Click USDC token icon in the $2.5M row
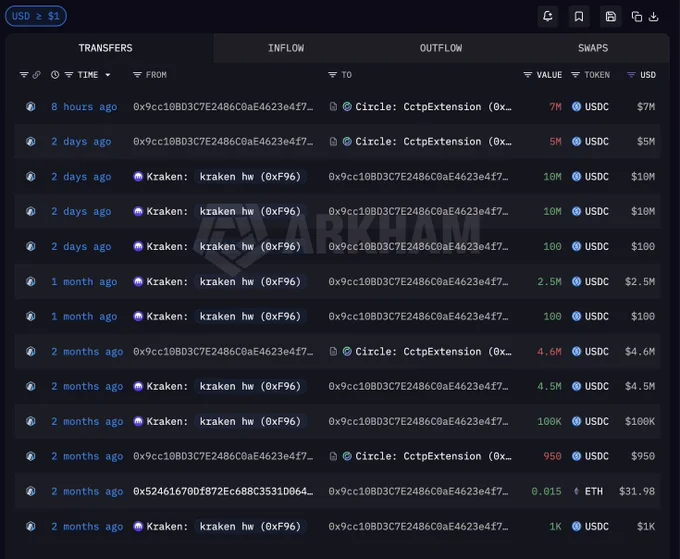Screen dimensions: 680x559 pos(576,281)
